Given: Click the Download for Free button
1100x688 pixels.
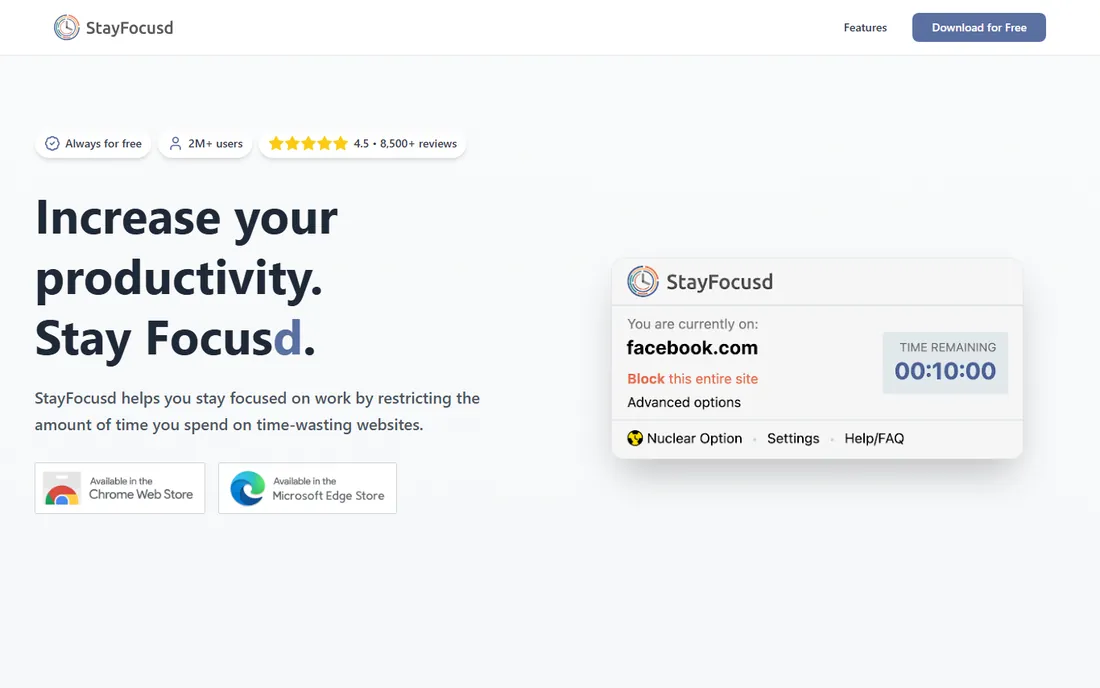Looking at the screenshot, I should [979, 27].
